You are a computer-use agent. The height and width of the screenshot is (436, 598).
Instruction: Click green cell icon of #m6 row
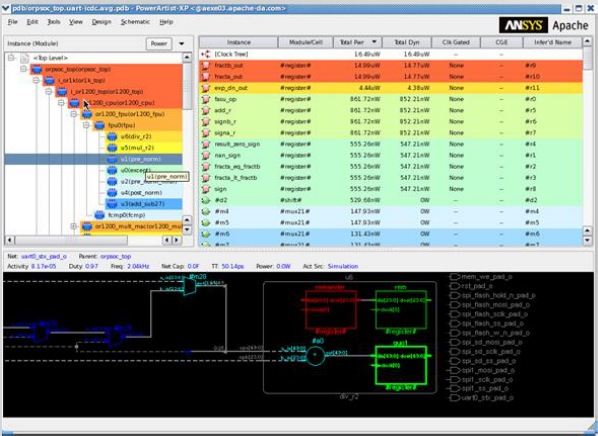(206, 234)
